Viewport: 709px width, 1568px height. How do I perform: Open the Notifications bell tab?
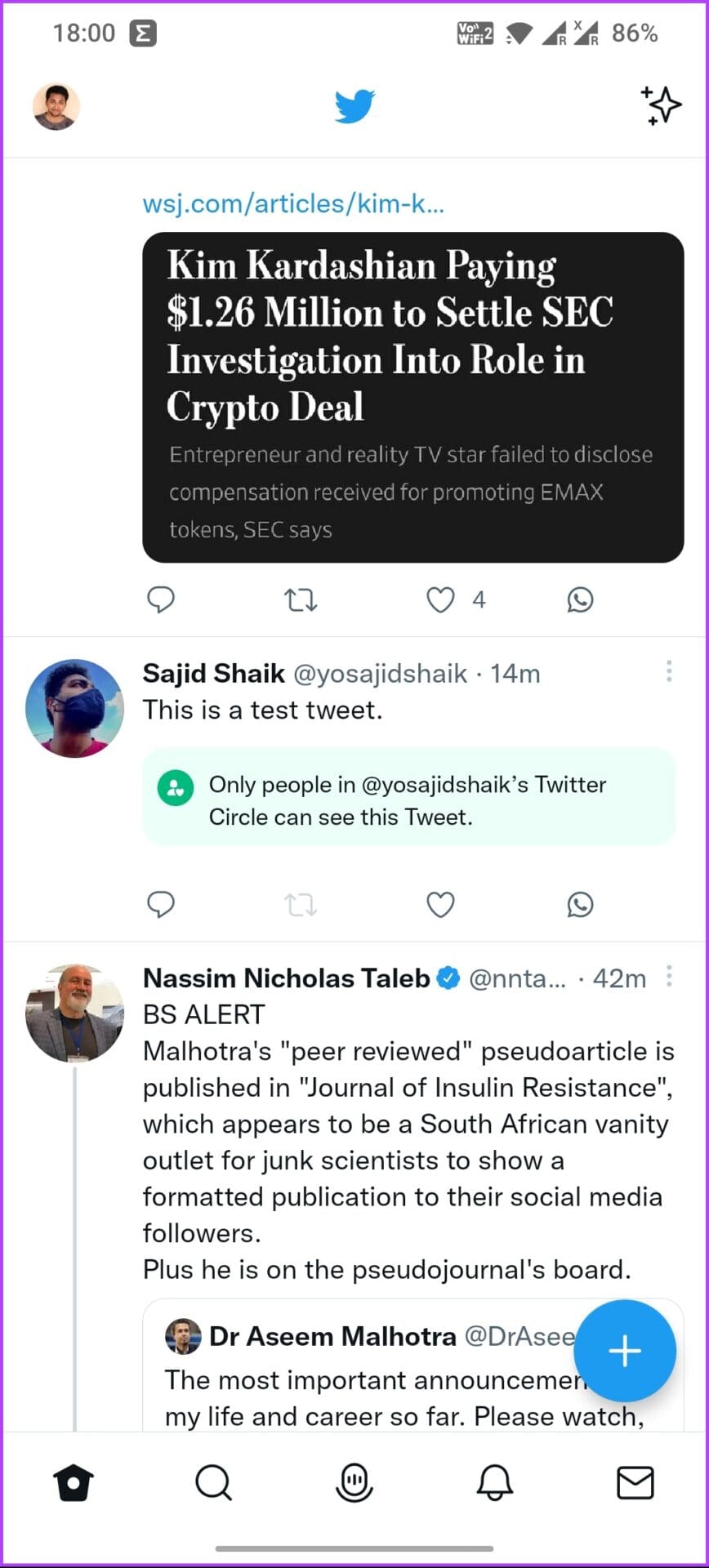point(495,1482)
